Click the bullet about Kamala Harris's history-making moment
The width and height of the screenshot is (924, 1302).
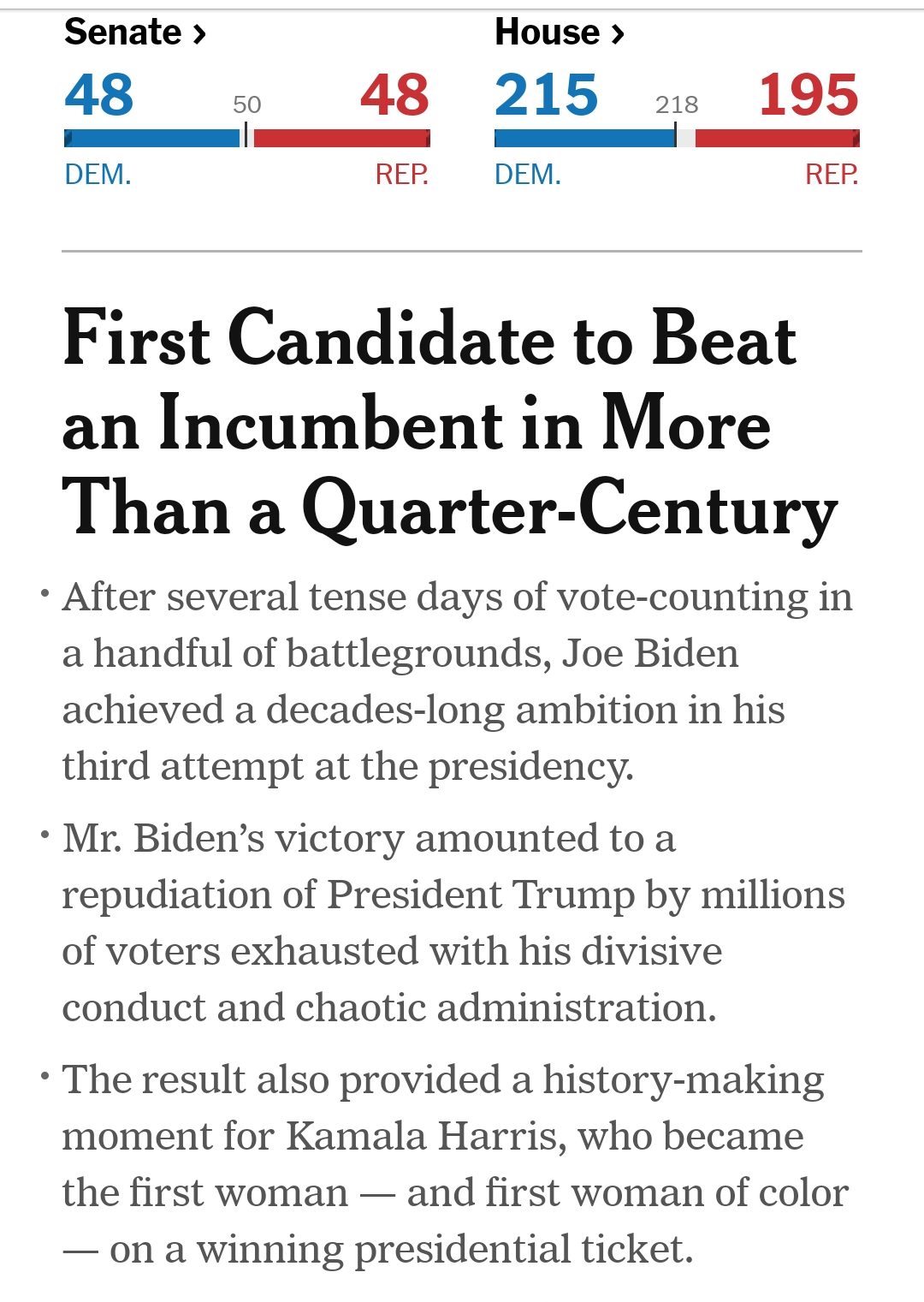(x=455, y=1163)
